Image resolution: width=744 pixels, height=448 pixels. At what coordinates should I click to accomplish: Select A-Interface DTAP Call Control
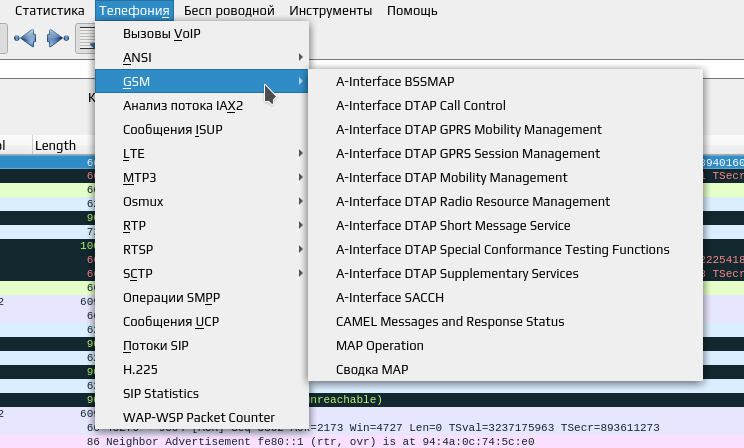pyautogui.click(x=505, y=105)
